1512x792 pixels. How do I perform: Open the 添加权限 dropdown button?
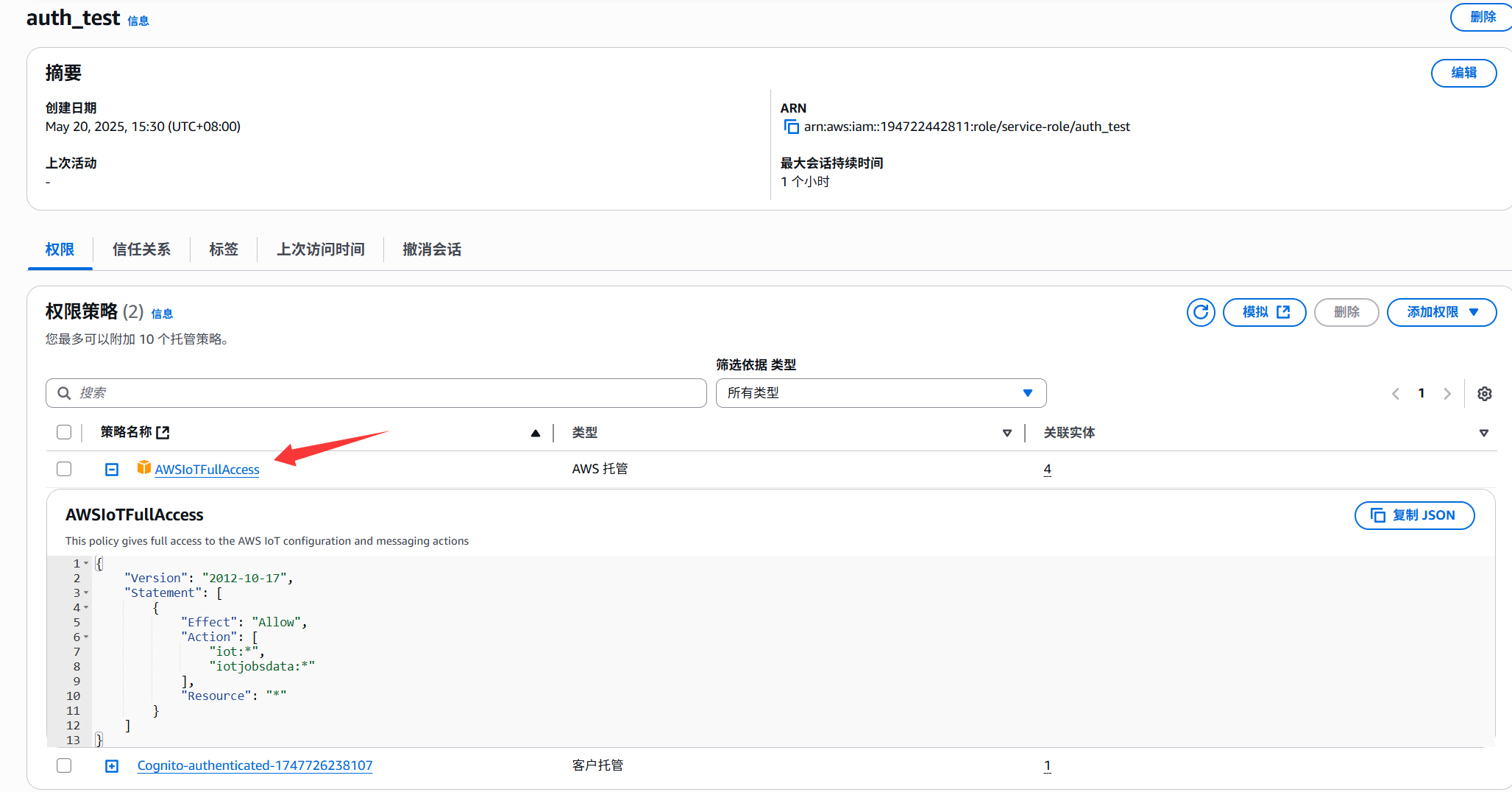tap(1441, 312)
